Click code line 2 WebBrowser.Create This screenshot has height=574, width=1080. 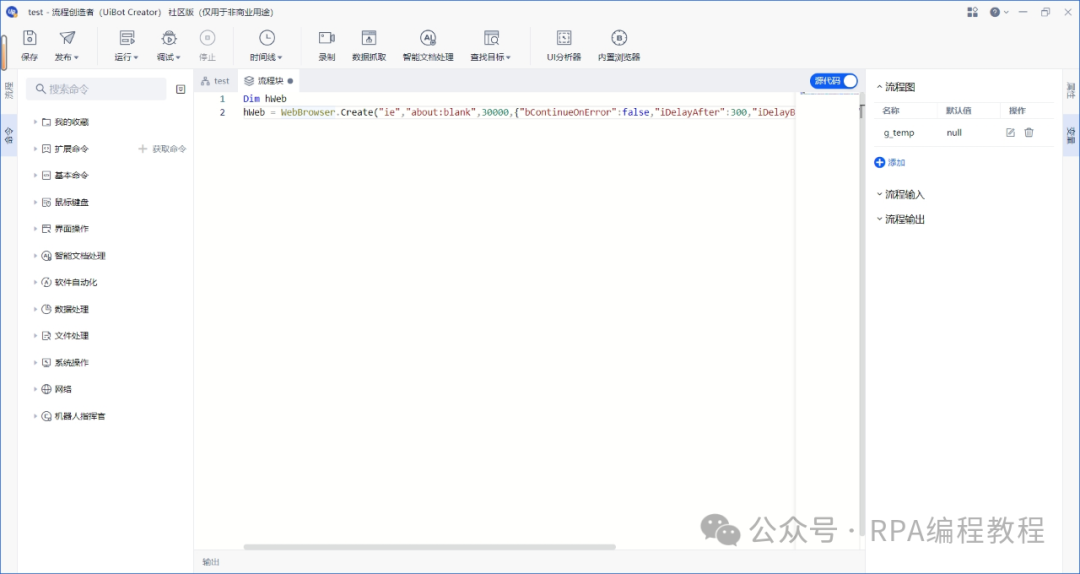(519, 112)
